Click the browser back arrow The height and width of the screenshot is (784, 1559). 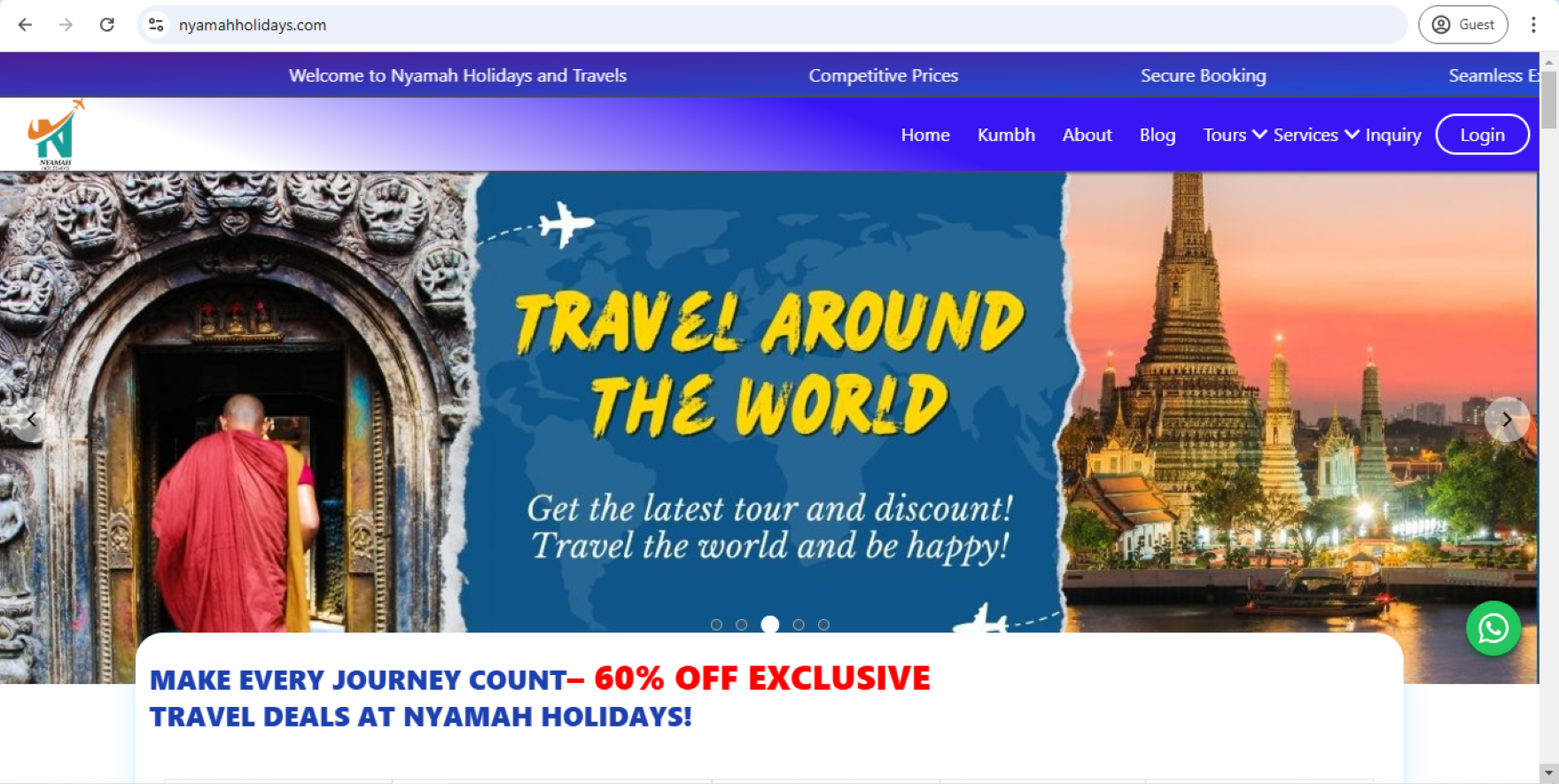(25, 25)
